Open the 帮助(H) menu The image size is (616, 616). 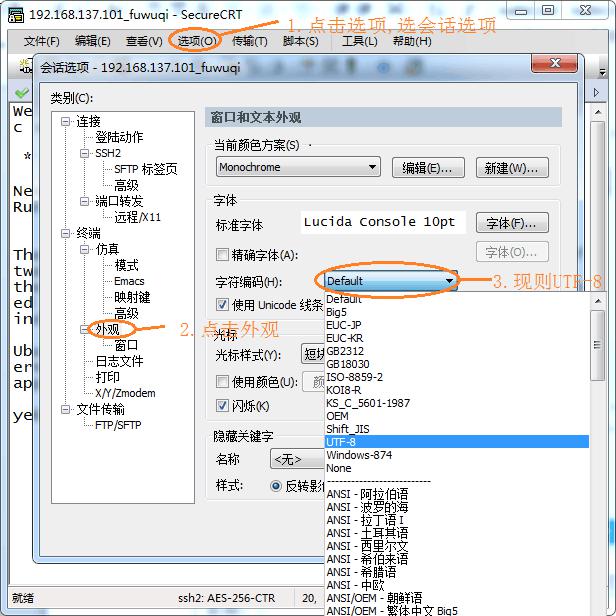pos(412,41)
